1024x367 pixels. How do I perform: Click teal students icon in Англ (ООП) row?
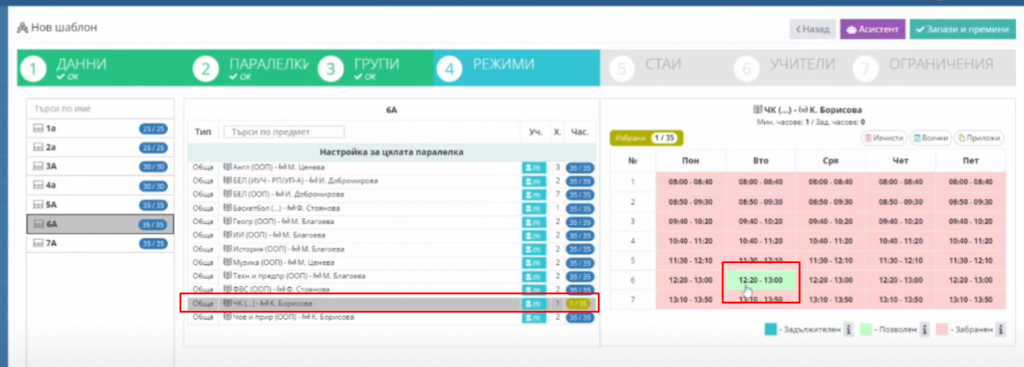coord(534,167)
